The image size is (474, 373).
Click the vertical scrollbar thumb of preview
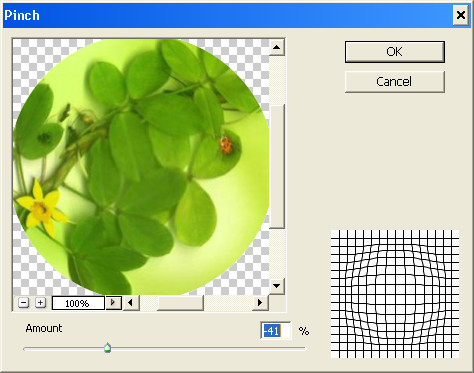point(276,166)
